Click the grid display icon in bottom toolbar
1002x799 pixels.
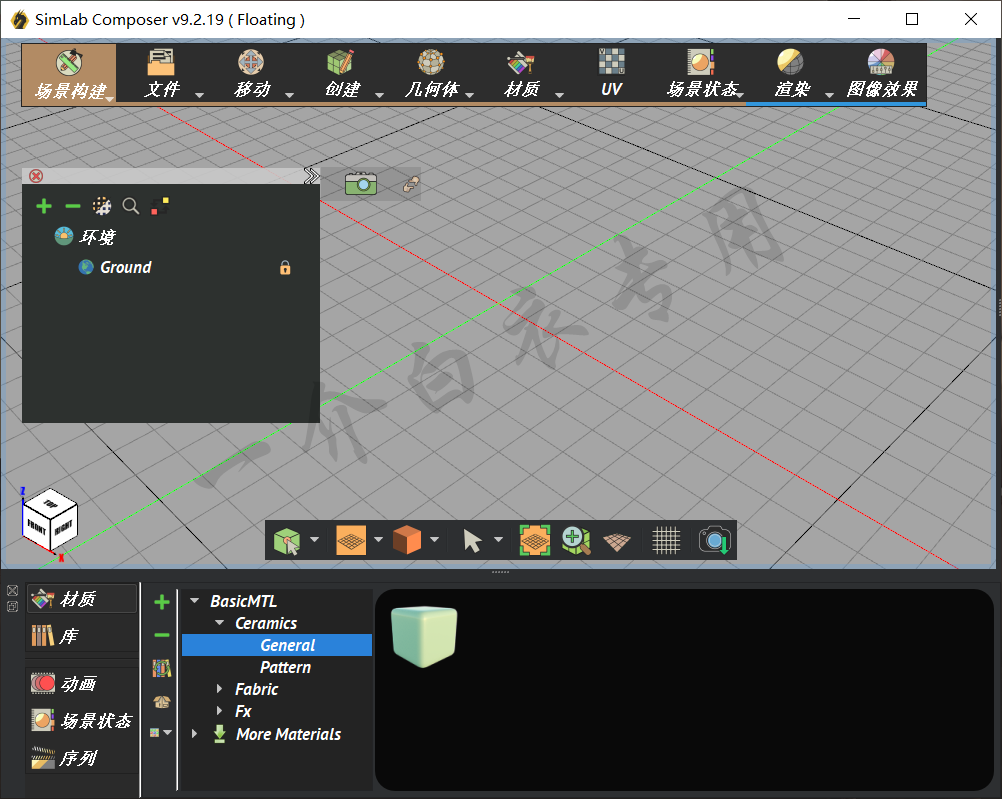[666, 540]
